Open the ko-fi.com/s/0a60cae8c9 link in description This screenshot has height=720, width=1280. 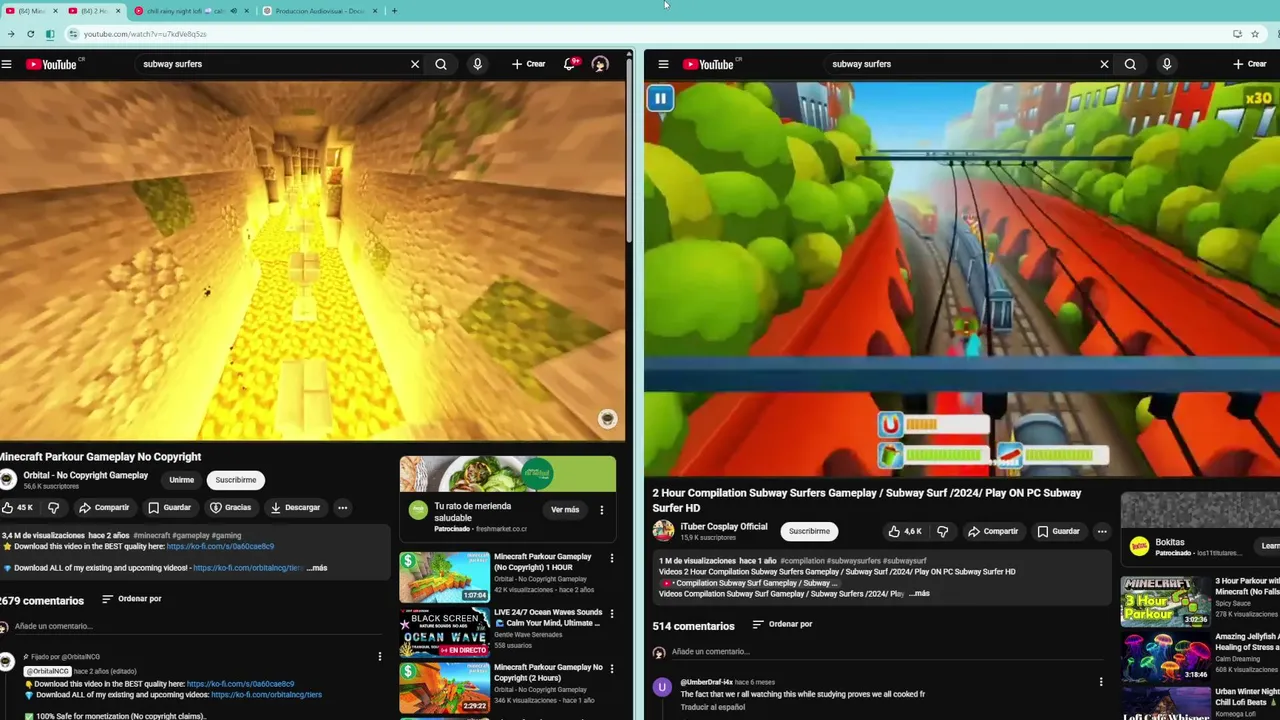click(220, 547)
